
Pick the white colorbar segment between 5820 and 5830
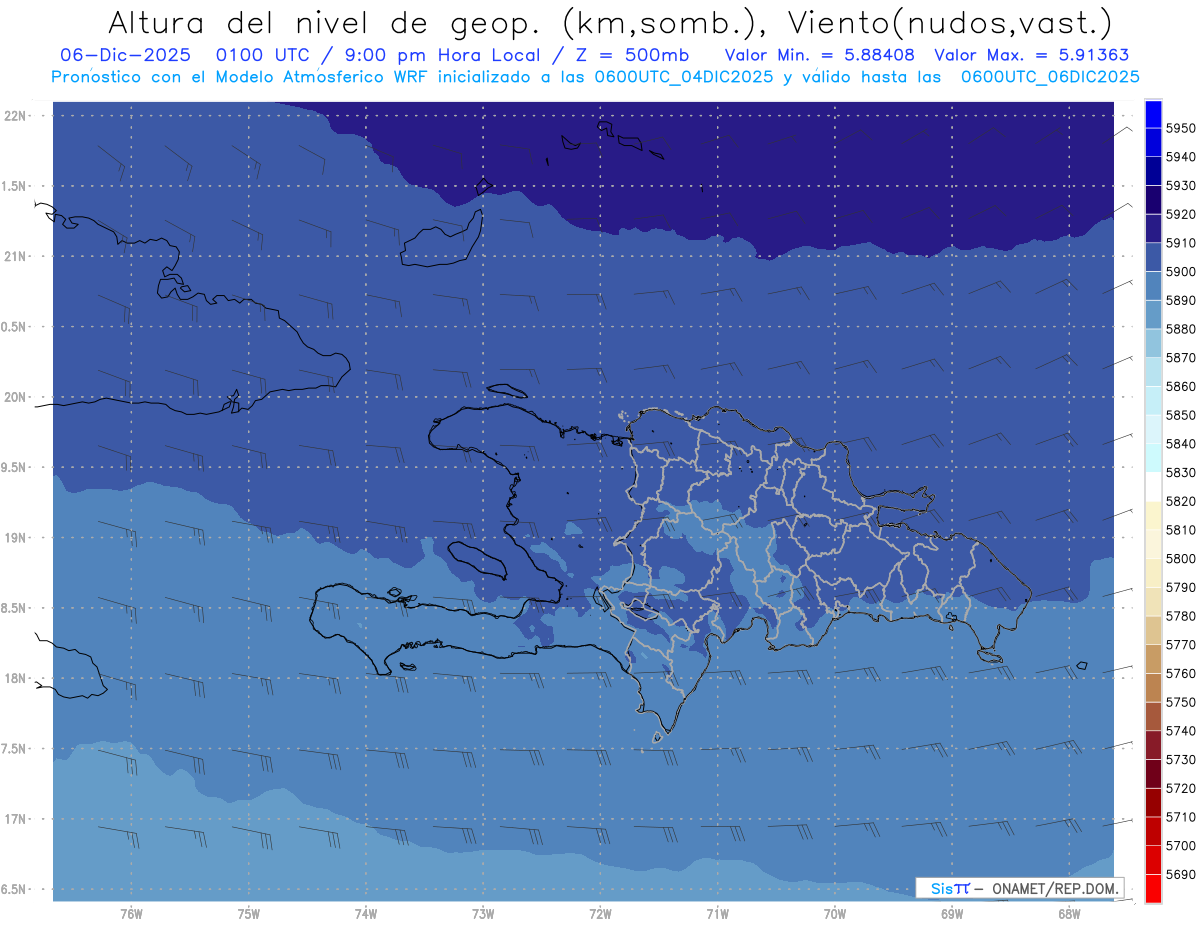[1153, 486]
